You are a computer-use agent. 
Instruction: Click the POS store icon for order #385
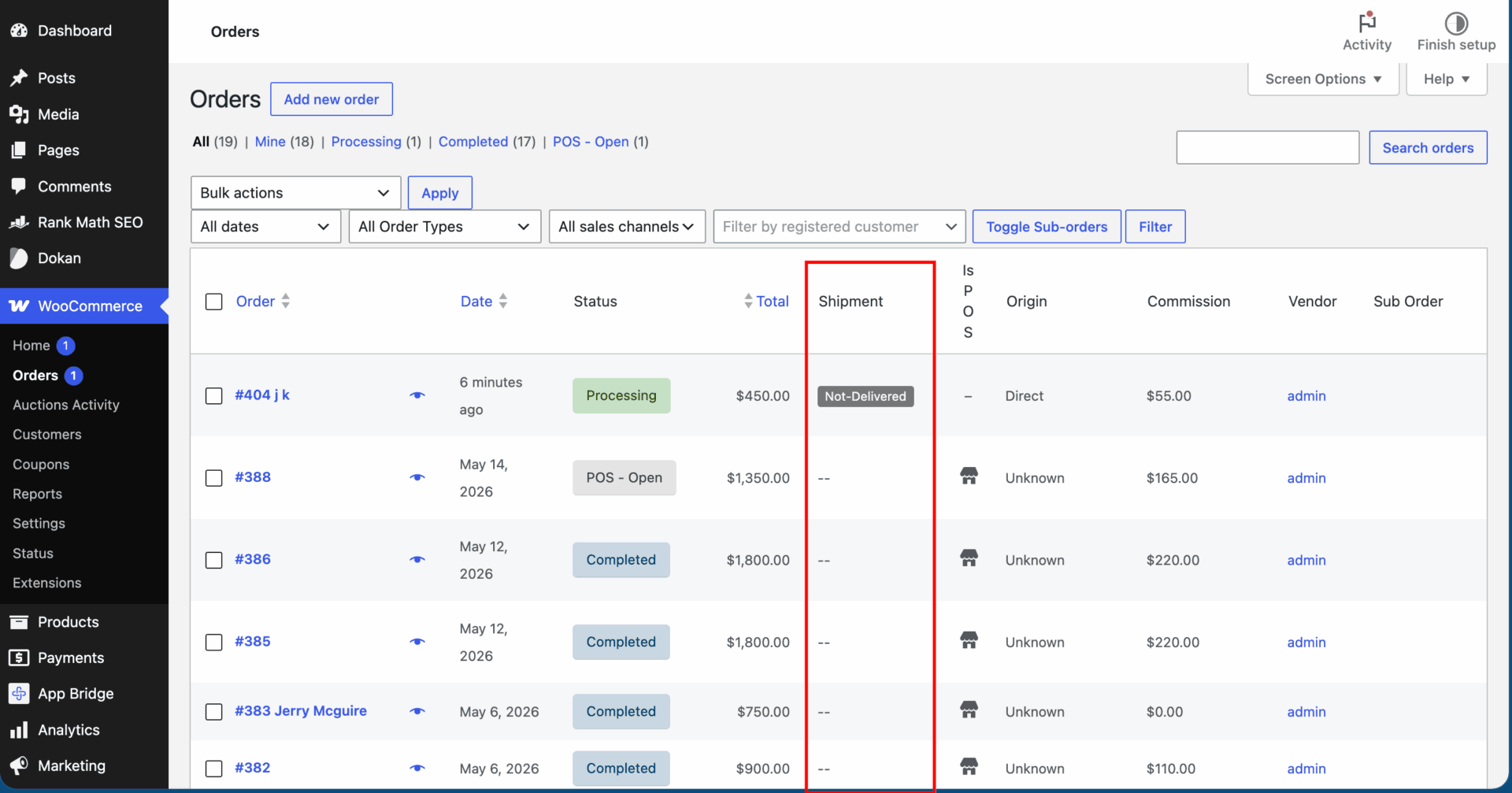pos(969,640)
